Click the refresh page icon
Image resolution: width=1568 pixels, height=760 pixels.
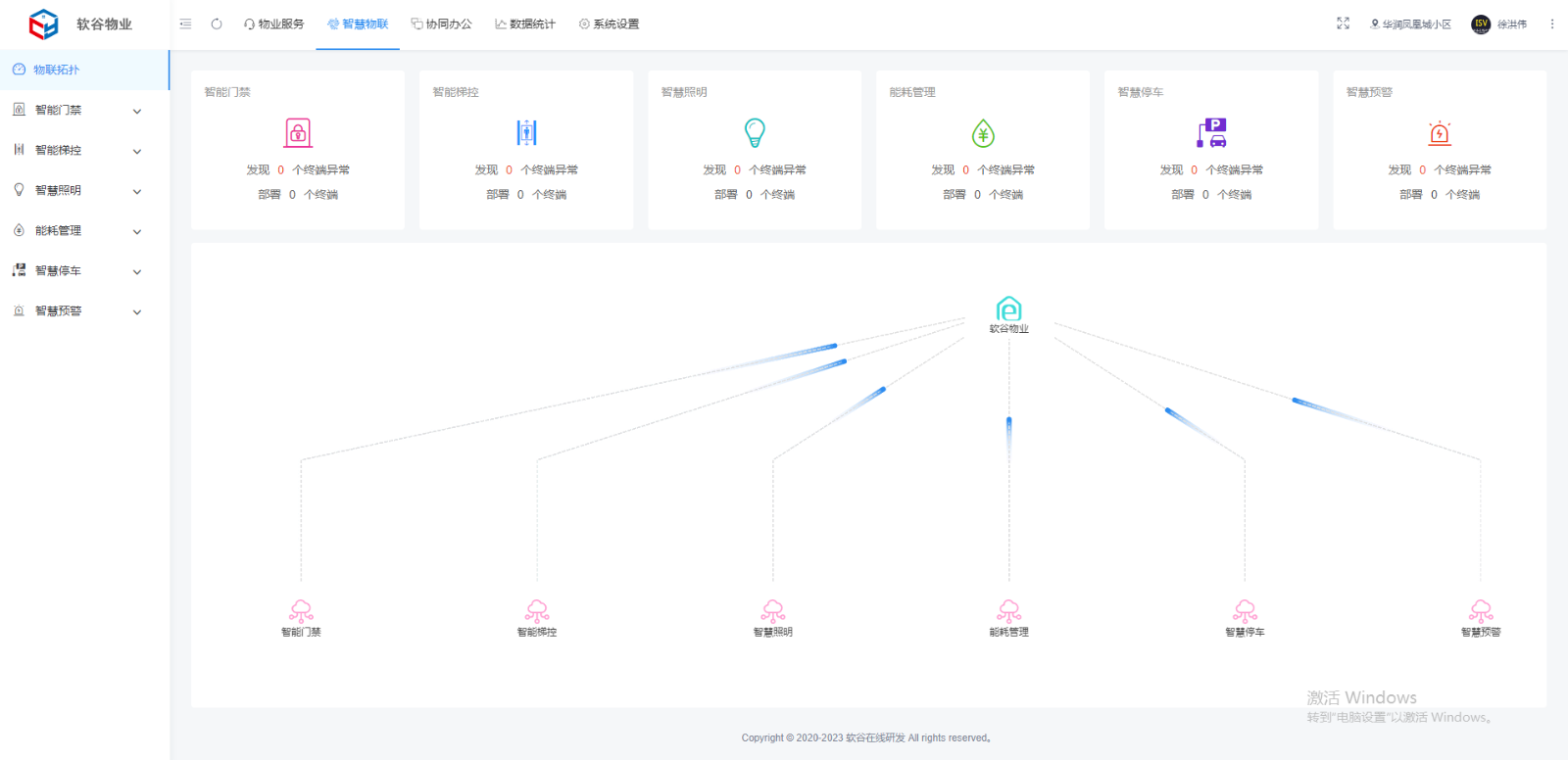[x=217, y=24]
